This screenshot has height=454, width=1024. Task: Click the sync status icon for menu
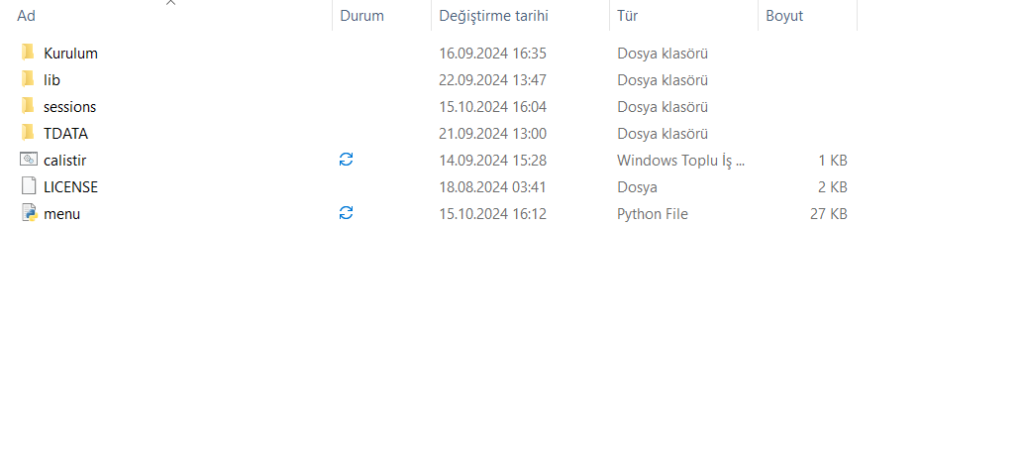point(346,213)
